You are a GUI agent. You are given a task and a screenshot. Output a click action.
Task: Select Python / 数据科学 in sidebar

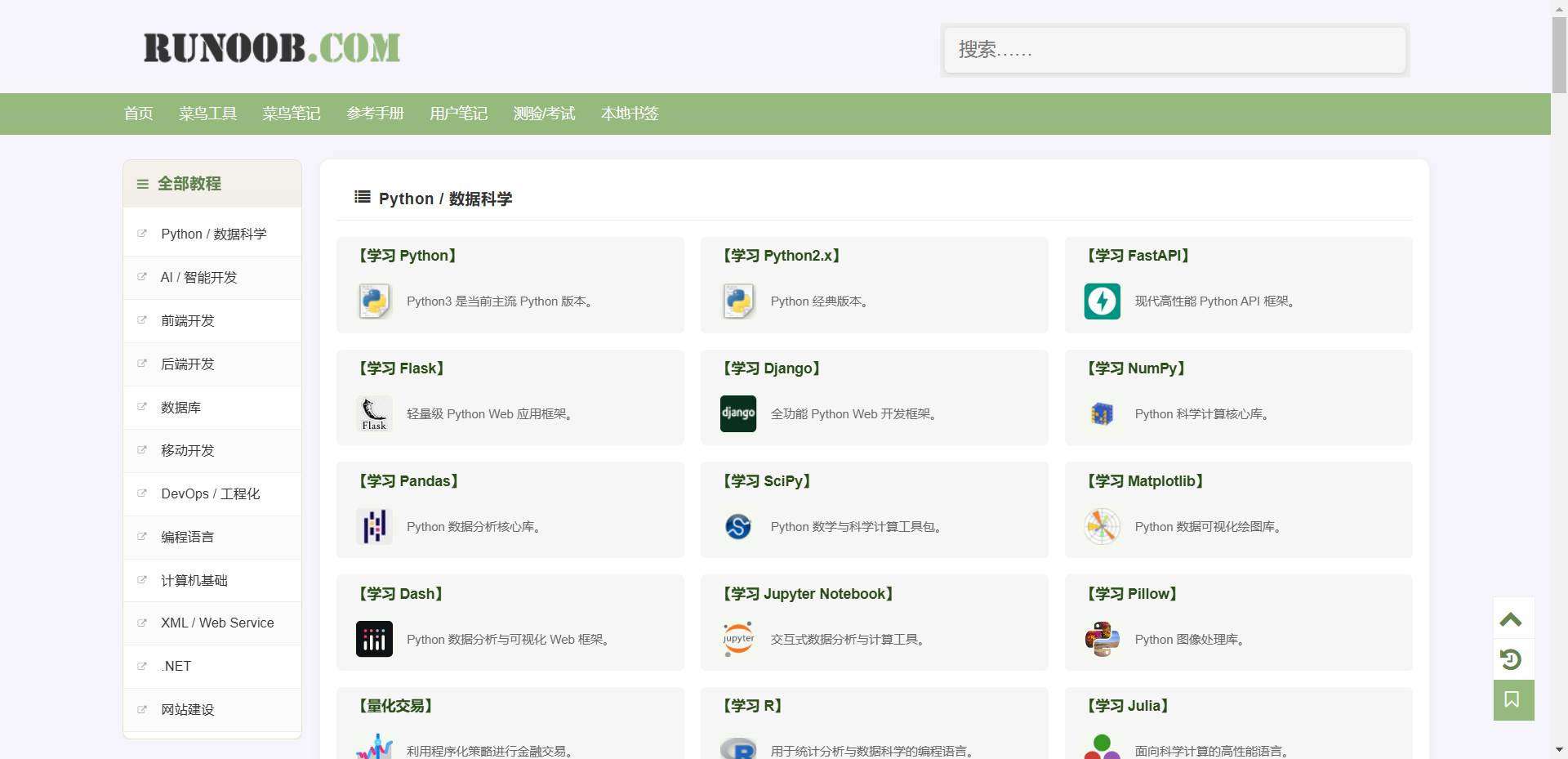[214, 234]
